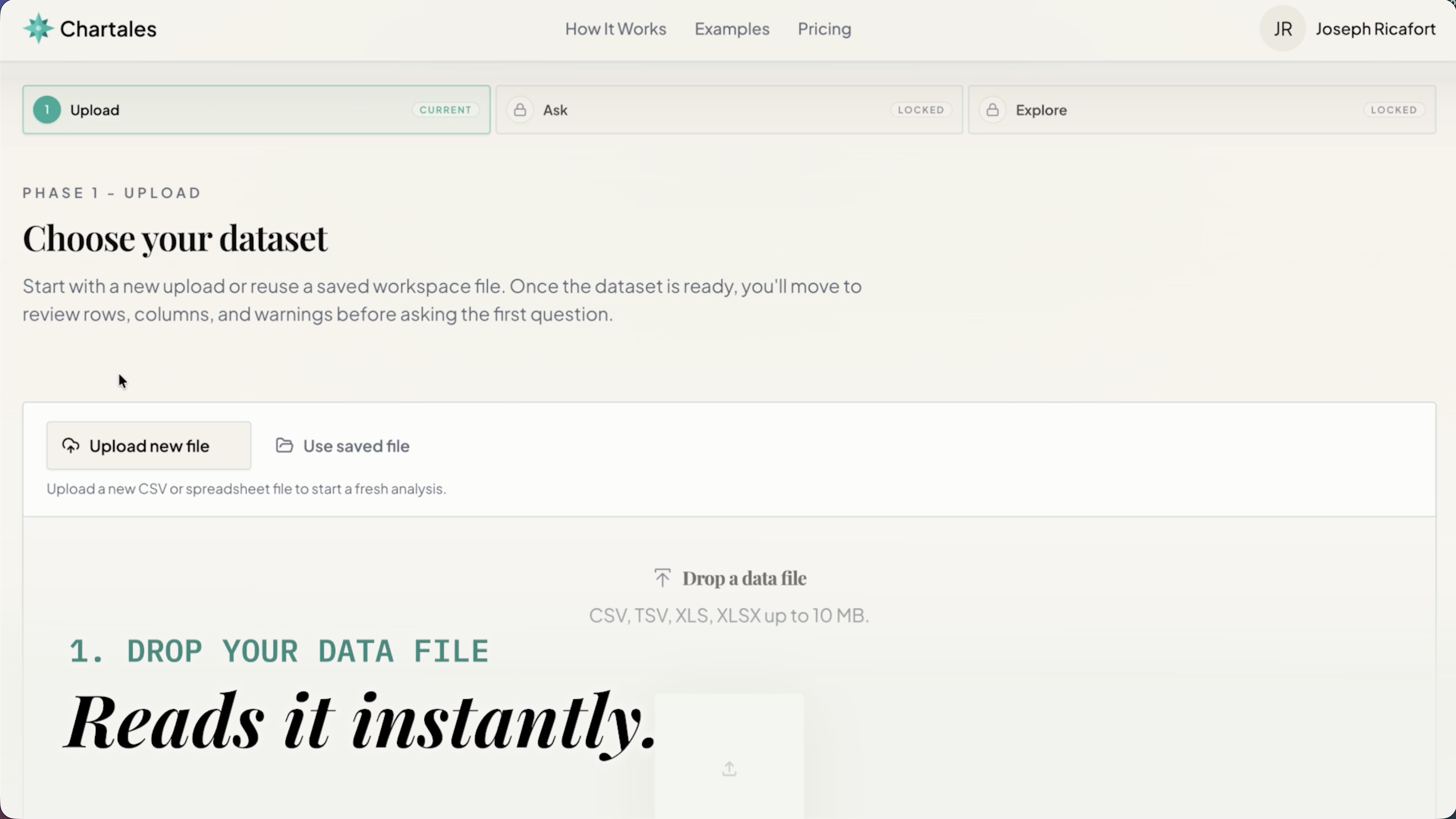Viewport: 1456px width, 819px height.
Task: Click the small upload icon in drop card
Action: tap(729, 769)
